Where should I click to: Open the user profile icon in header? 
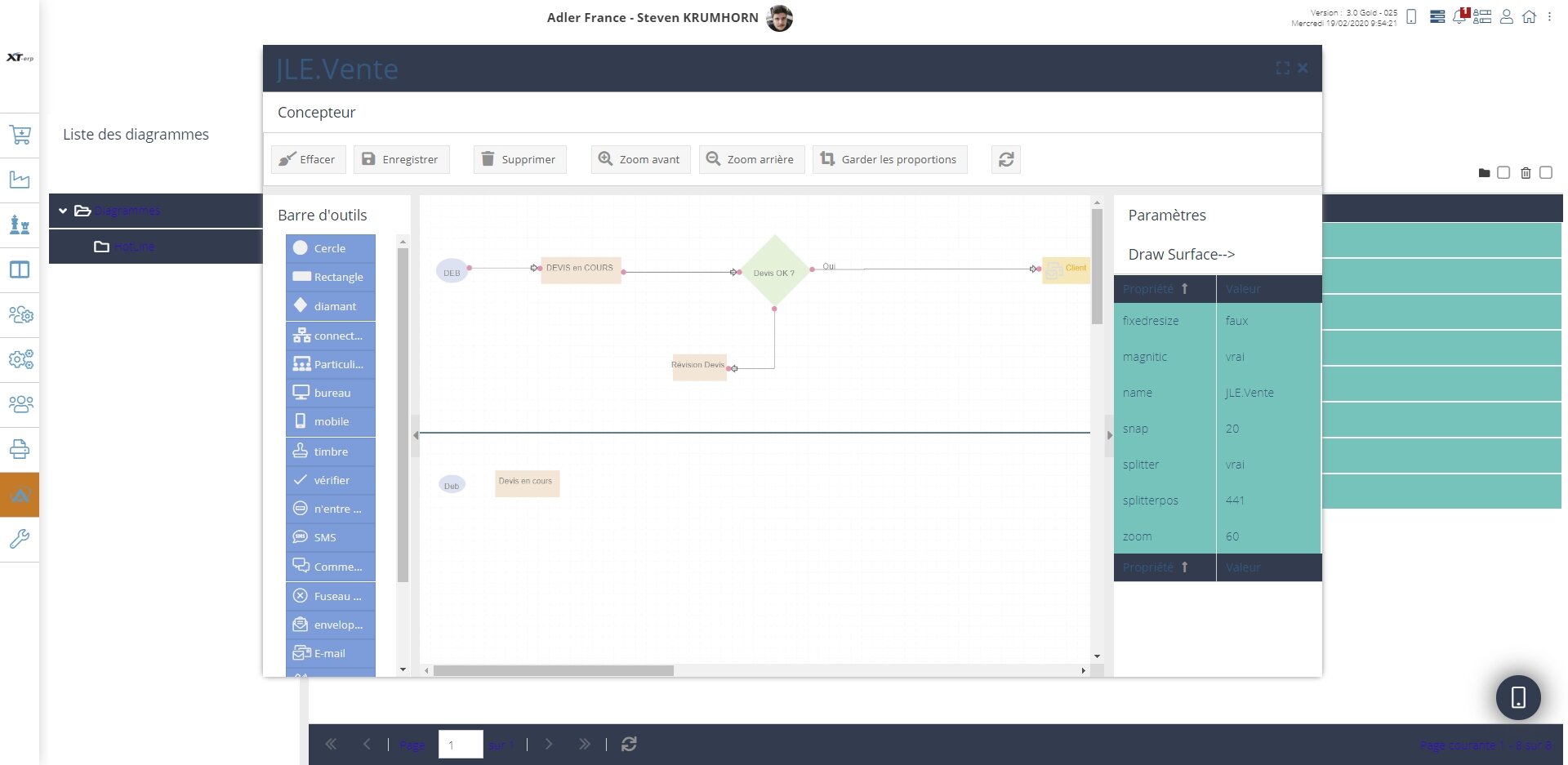[1507, 16]
